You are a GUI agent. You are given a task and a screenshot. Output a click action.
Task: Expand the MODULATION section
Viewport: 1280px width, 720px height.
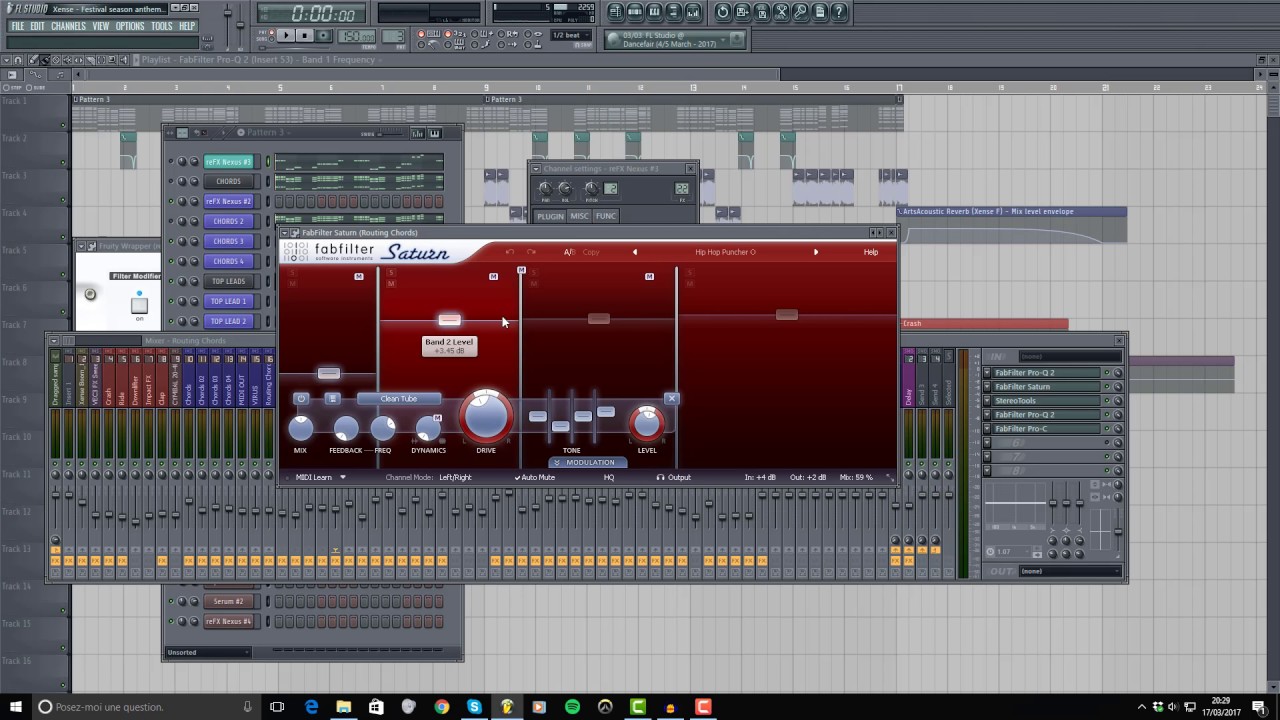point(590,462)
